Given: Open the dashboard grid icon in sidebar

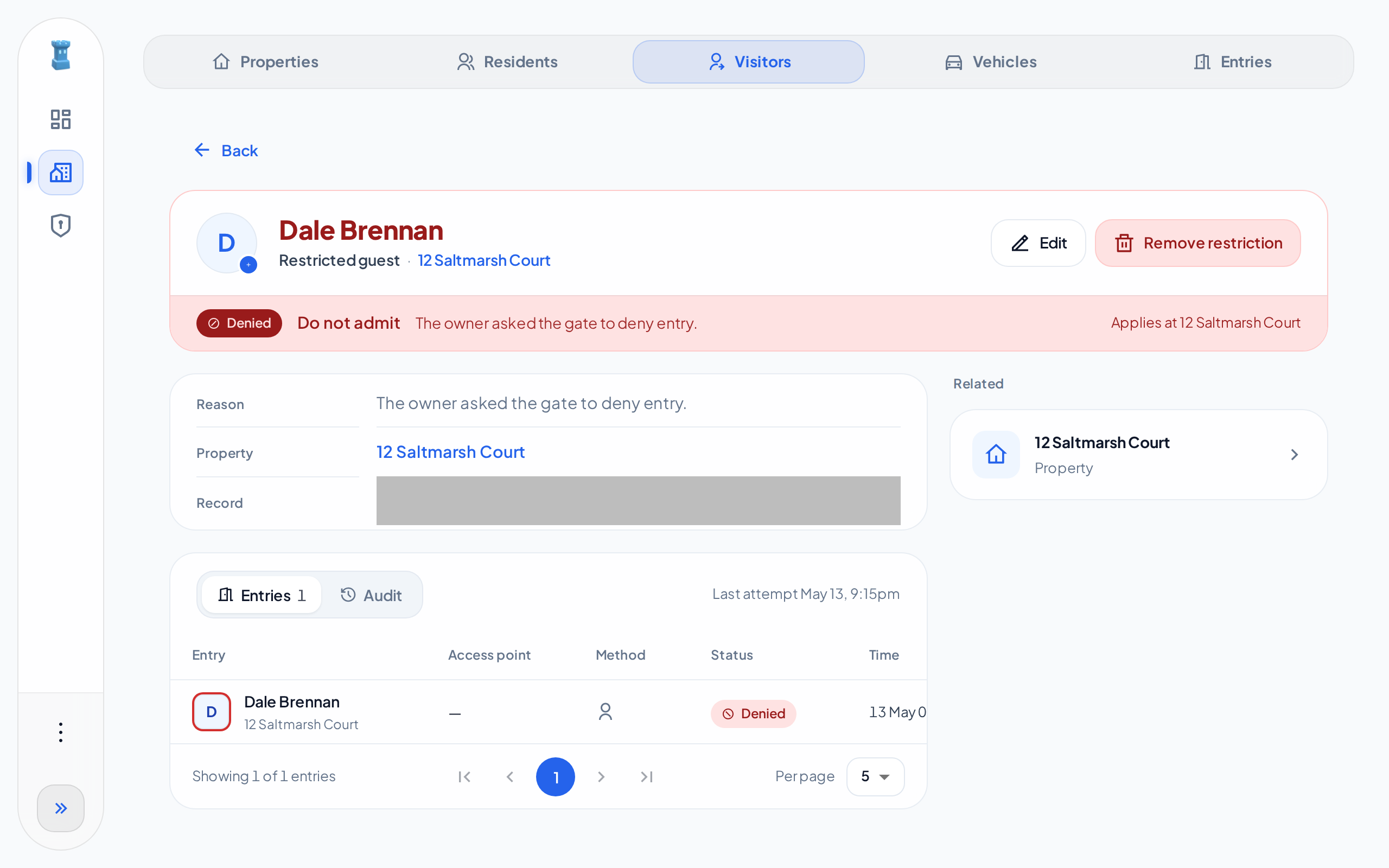Looking at the screenshot, I should (61, 119).
